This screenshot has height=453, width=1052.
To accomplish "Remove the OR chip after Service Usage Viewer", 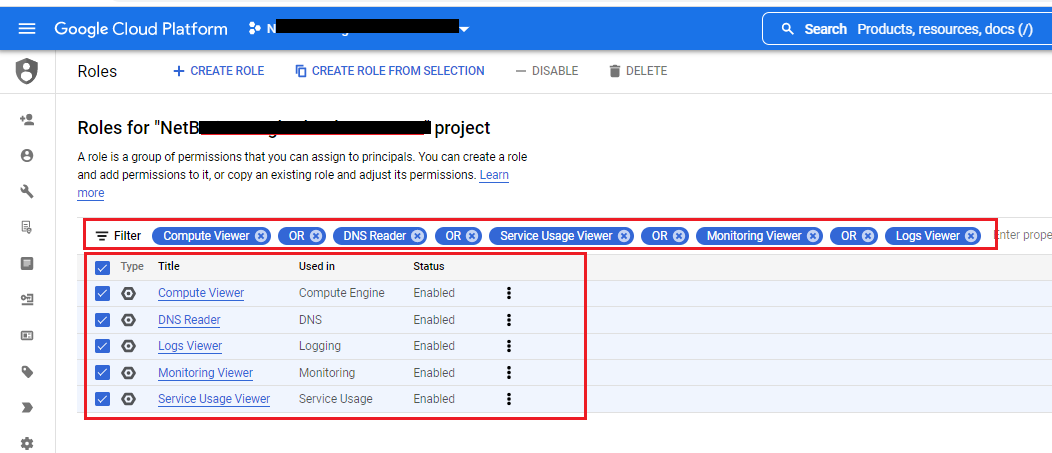I will pyautogui.click(x=679, y=236).
